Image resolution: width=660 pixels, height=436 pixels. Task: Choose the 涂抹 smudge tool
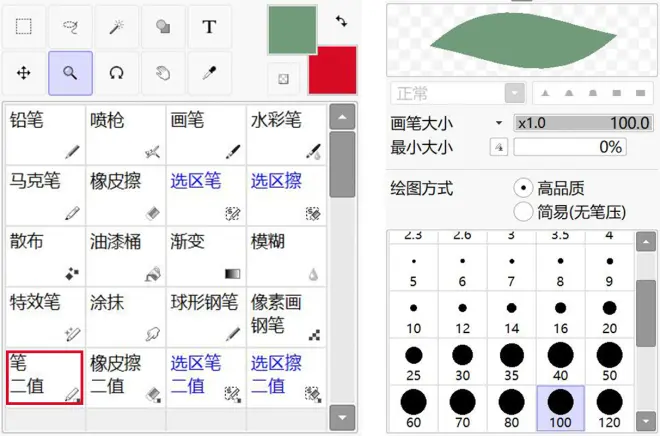(x=125, y=316)
